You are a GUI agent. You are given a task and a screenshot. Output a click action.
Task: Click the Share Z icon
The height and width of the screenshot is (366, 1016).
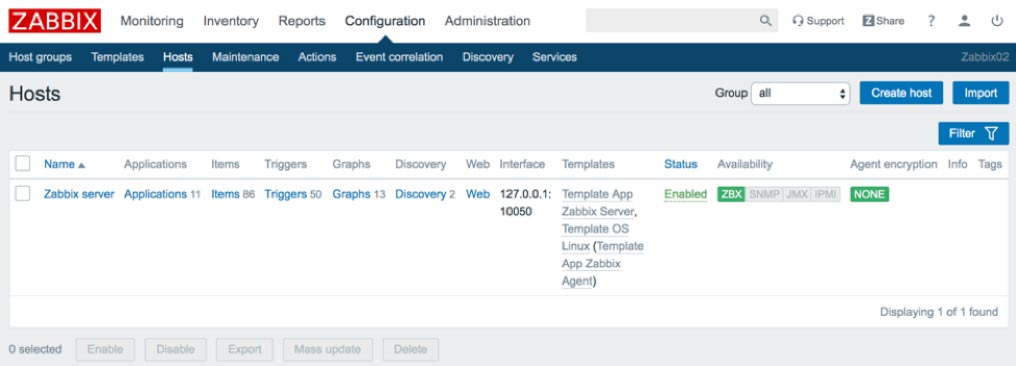point(868,21)
